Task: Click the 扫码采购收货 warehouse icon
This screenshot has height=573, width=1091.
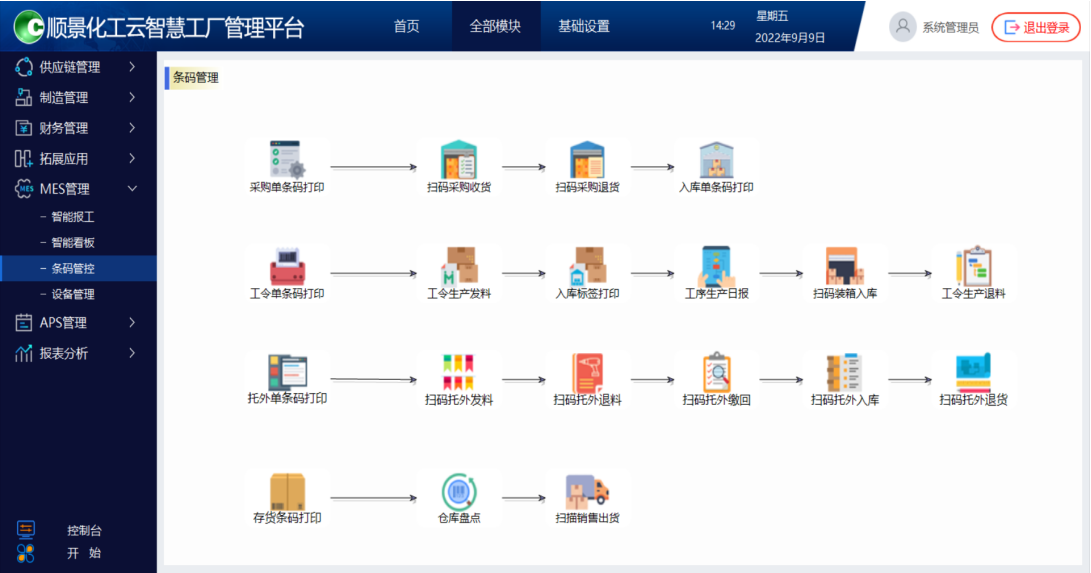Action: coord(459,160)
